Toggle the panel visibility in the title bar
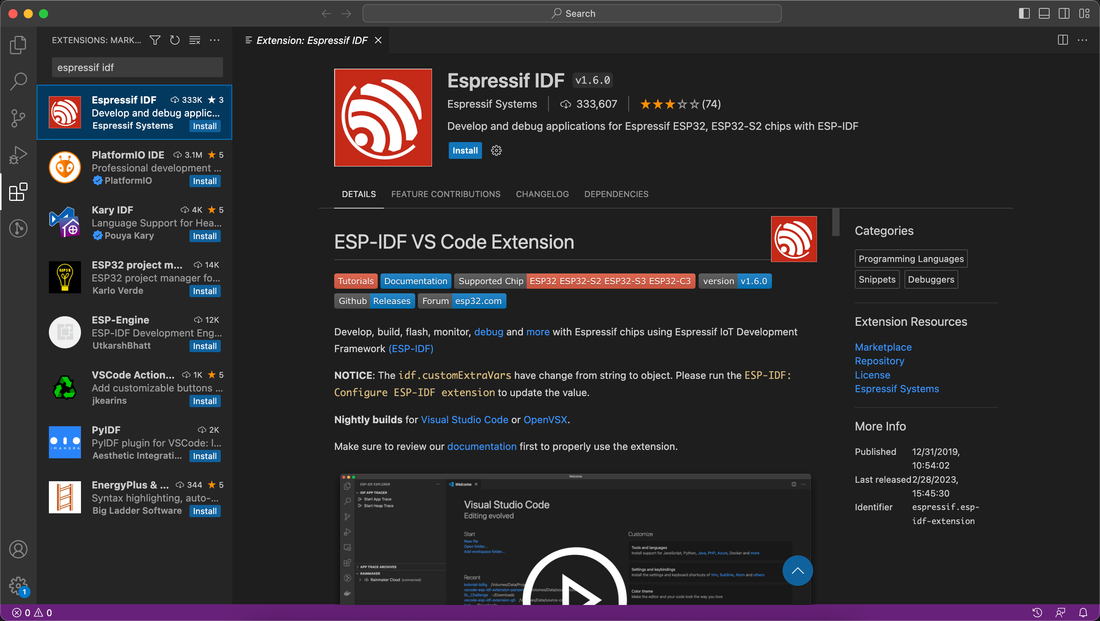Screen dimensions: 1100x621 [1042, 11]
